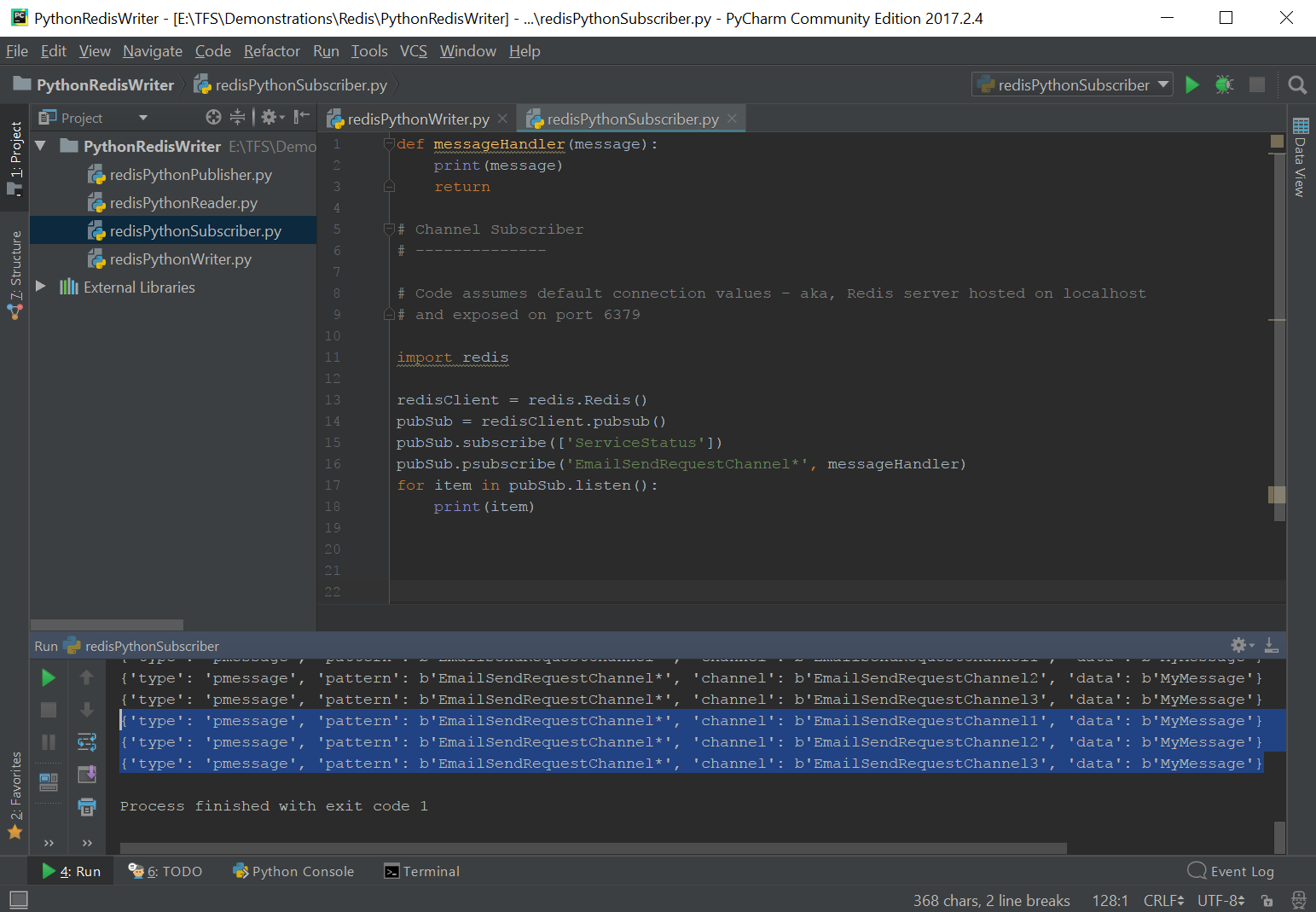
Task: Switch to redisPythonWriter.py editor tab
Action: pyautogui.click(x=418, y=119)
